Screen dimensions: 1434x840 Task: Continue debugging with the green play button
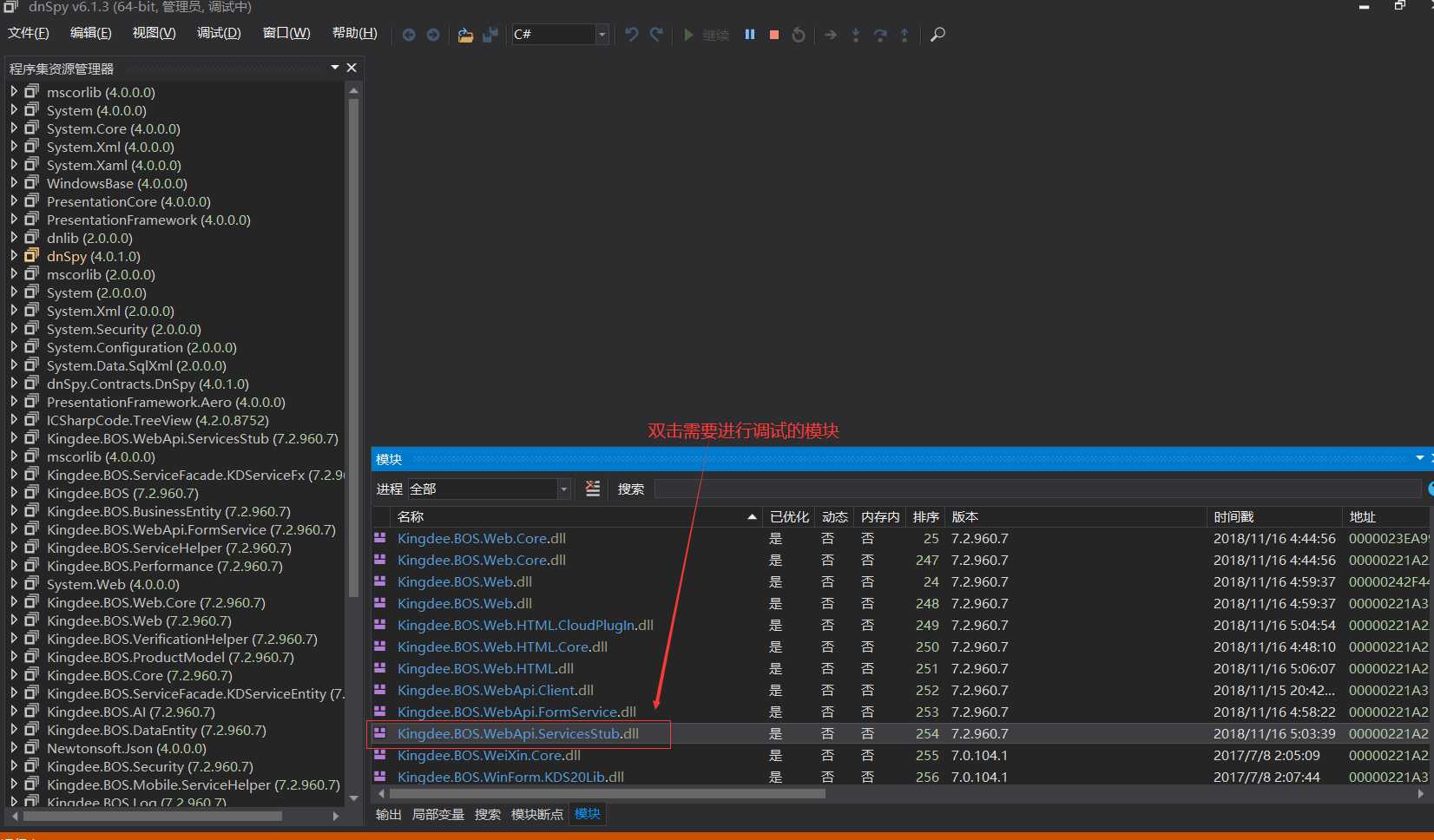point(688,35)
